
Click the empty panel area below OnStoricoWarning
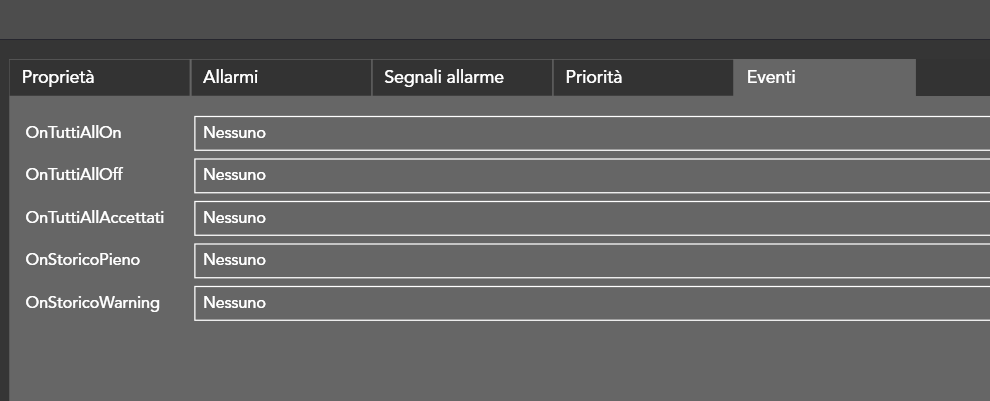[499, 361]
